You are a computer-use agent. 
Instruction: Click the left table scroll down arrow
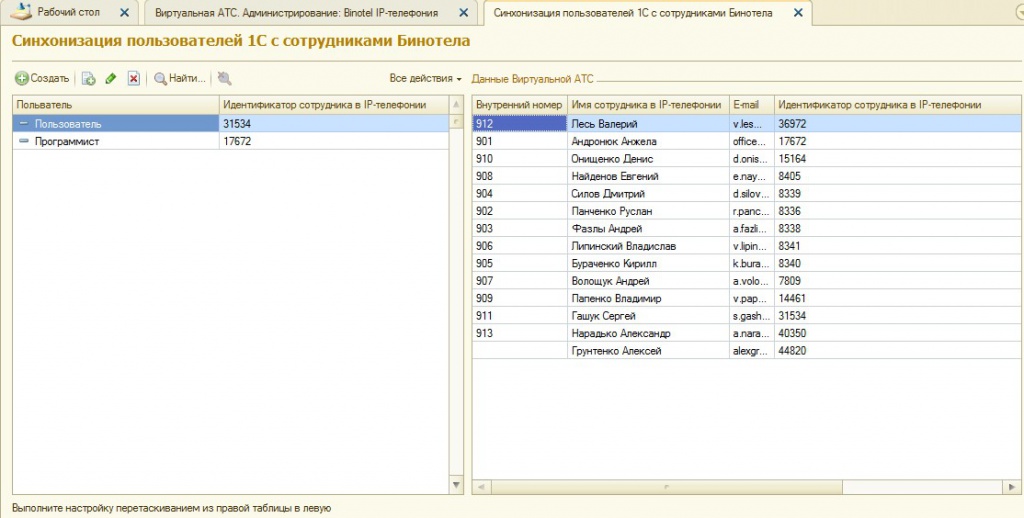456,485
